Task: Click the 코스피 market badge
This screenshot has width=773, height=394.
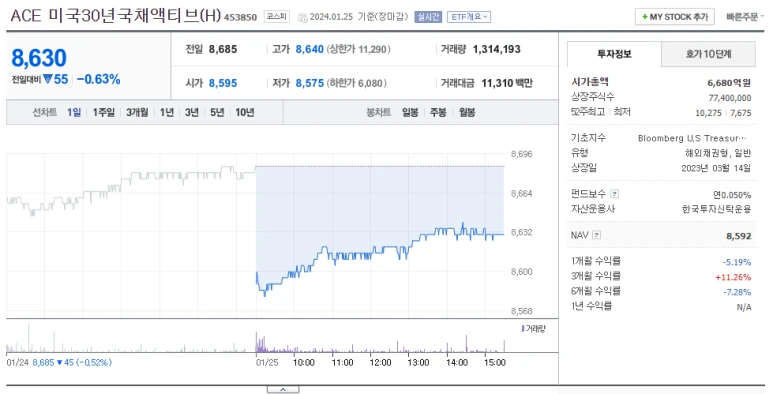Action: [x=277, y=17]
